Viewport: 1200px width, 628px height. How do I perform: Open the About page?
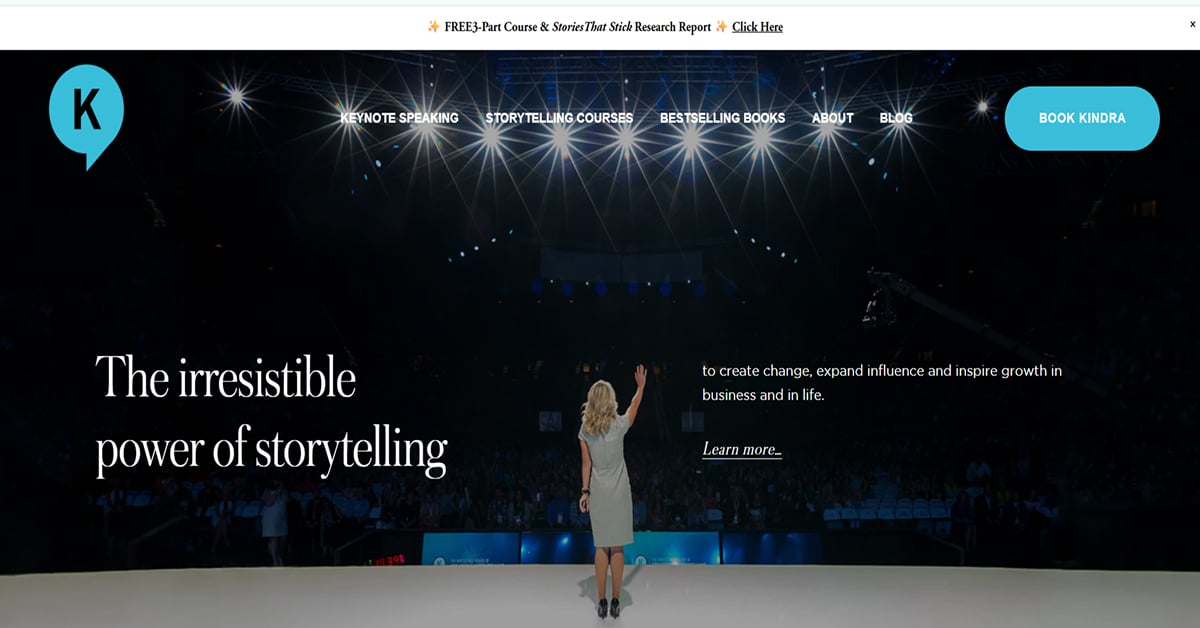[832, 118]
